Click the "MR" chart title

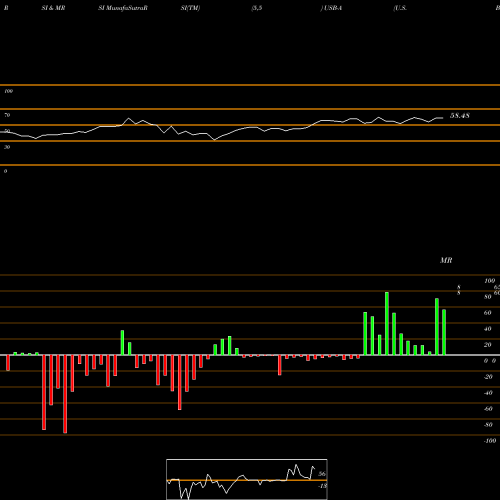pyautogui.click(x=446, y=260)
